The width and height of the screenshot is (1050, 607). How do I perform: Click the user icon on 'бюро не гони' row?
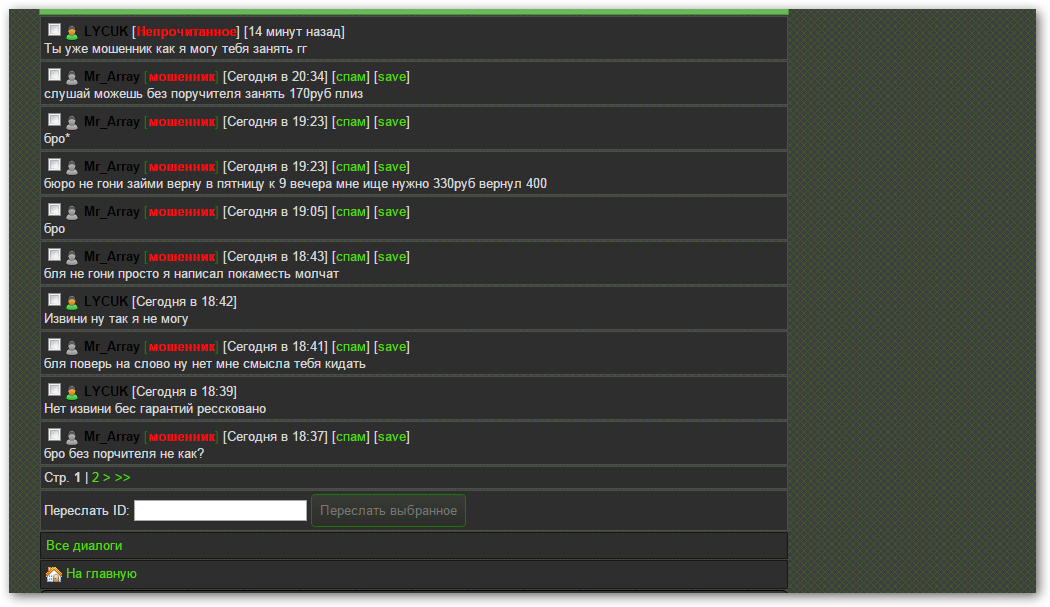(72, 167)
